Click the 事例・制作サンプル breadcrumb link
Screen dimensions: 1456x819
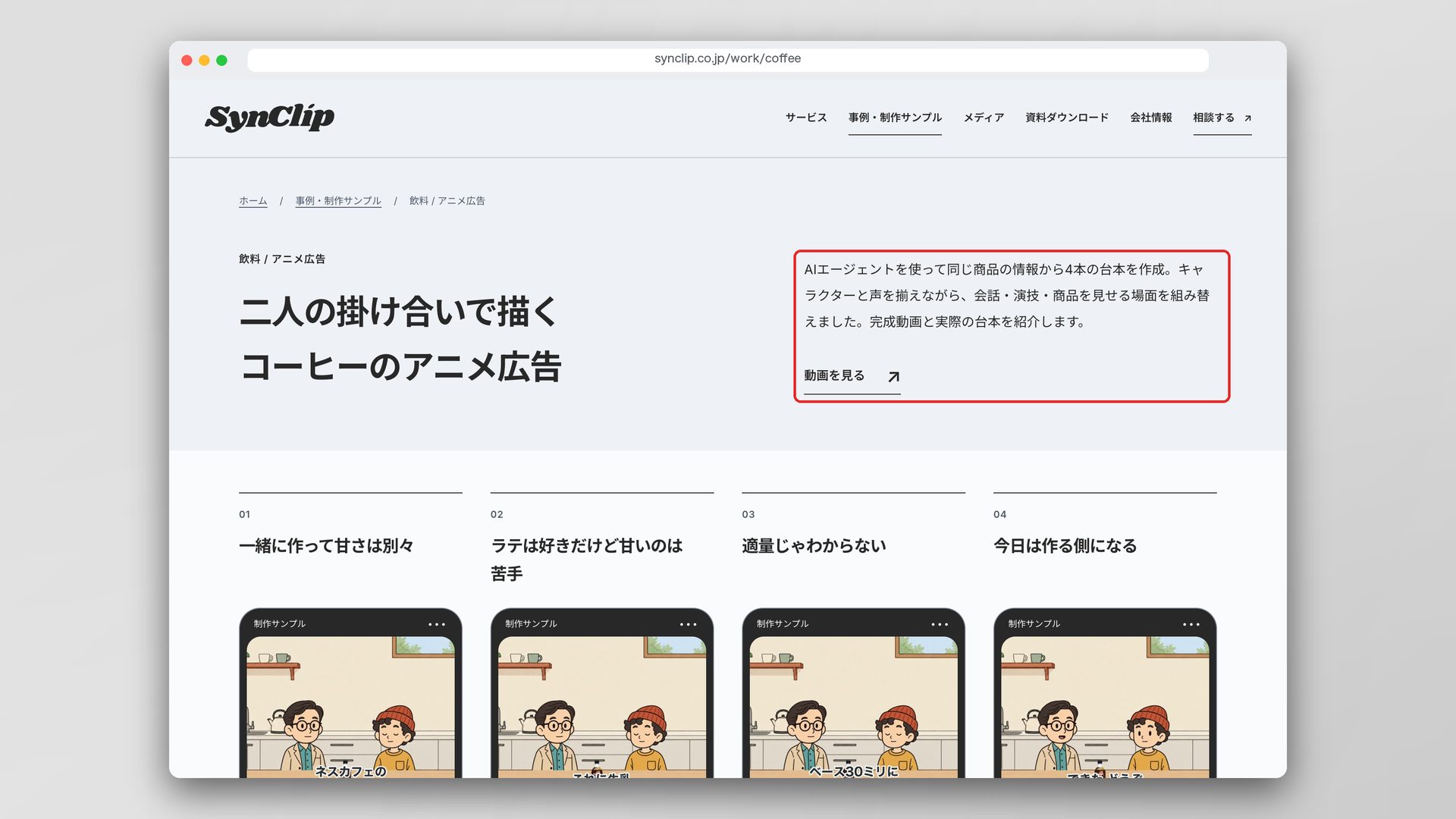[338, 201]
